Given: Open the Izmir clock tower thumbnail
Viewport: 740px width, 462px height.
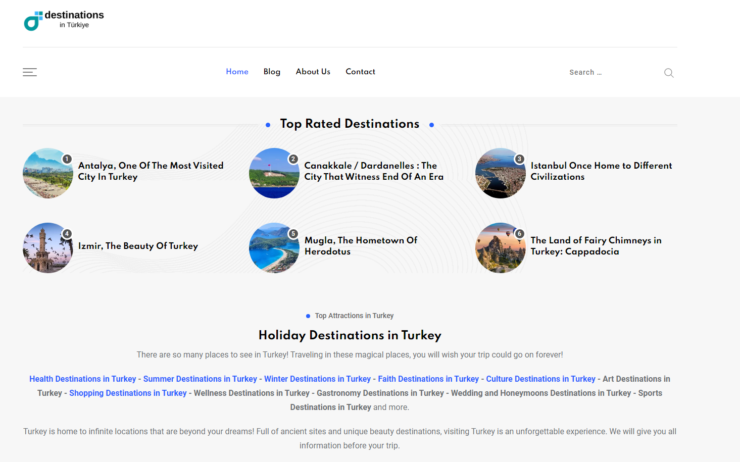Looking at the screenshot, I should coord(48,248).
